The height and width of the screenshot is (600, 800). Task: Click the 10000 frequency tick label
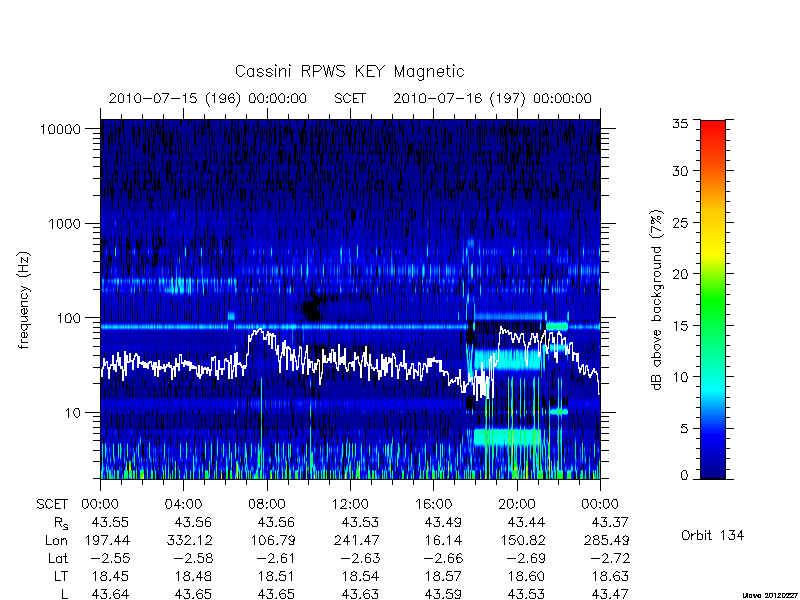point(60,130)
